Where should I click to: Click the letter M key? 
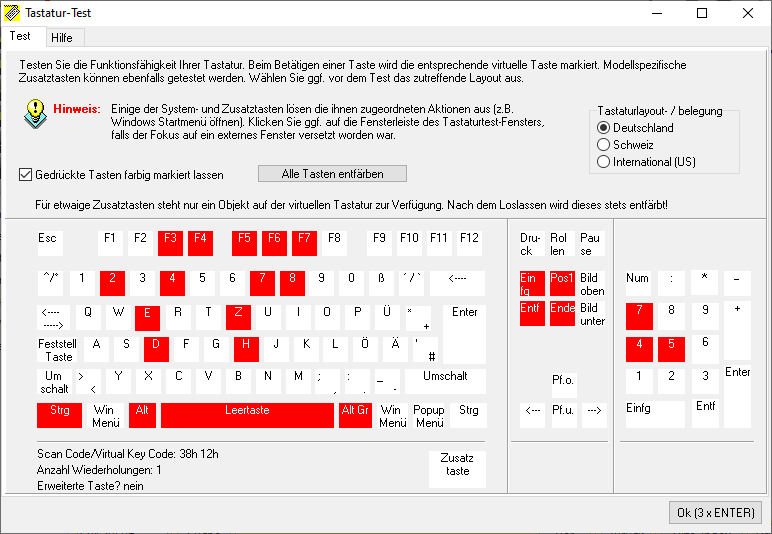tap(298, 381)
